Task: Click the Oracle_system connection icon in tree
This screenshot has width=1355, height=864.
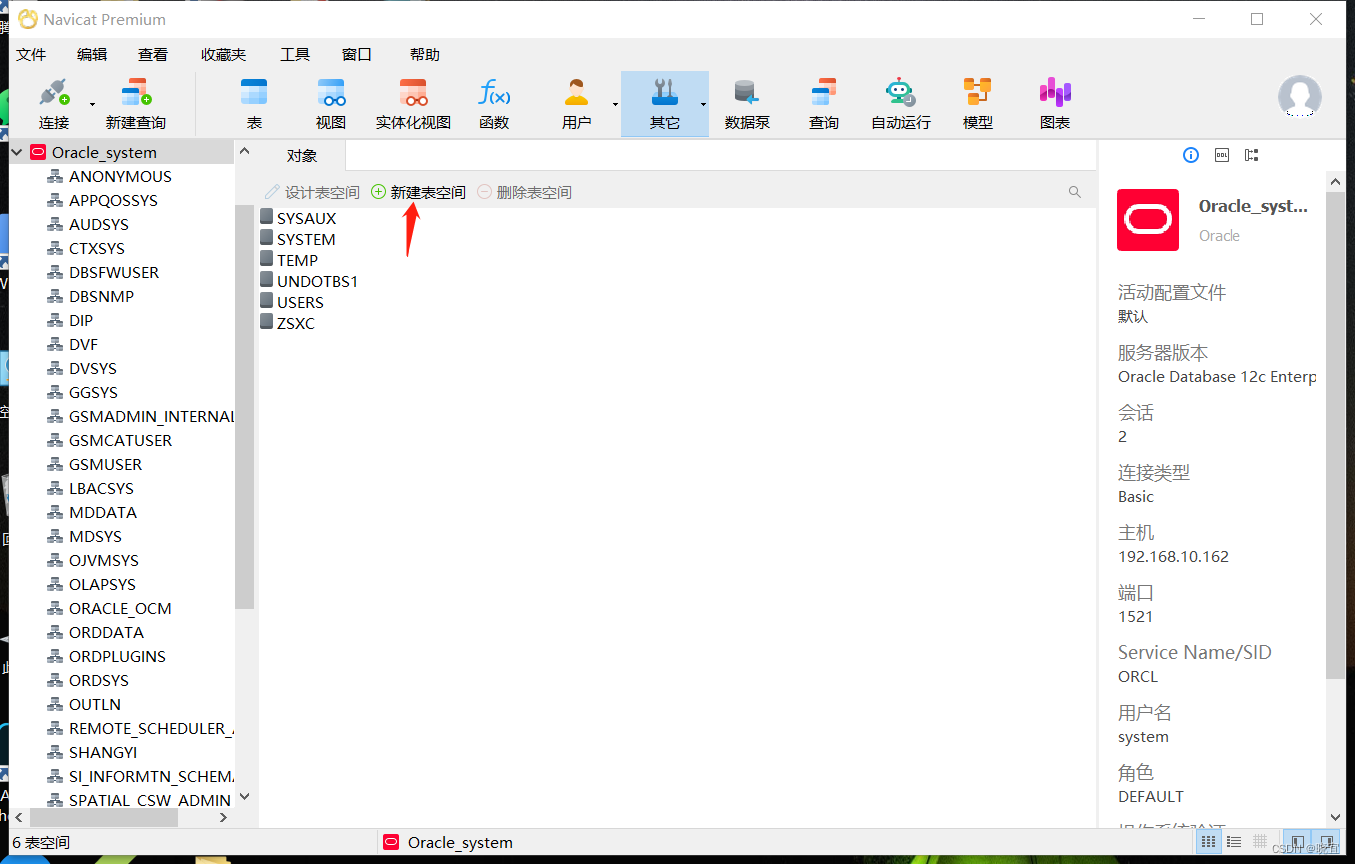Action: 38,152
